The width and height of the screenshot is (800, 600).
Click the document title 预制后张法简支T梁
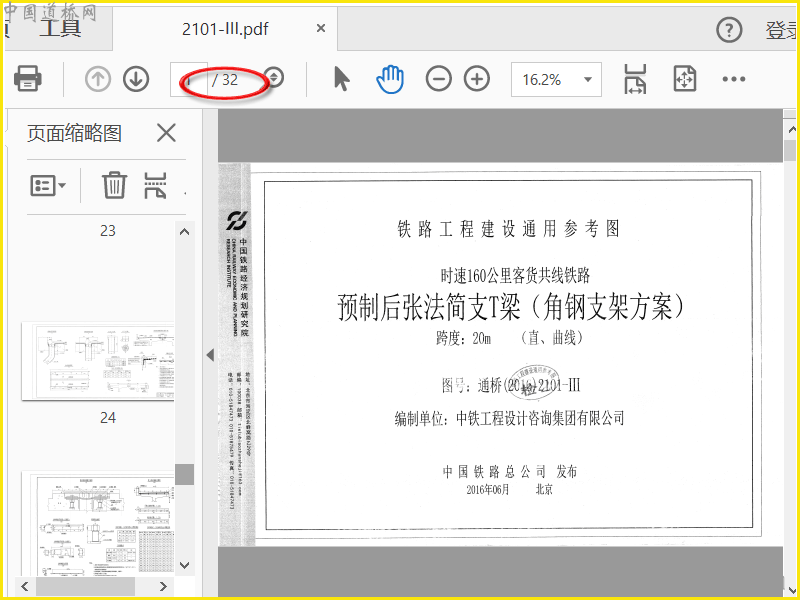[x=510, y=306]
